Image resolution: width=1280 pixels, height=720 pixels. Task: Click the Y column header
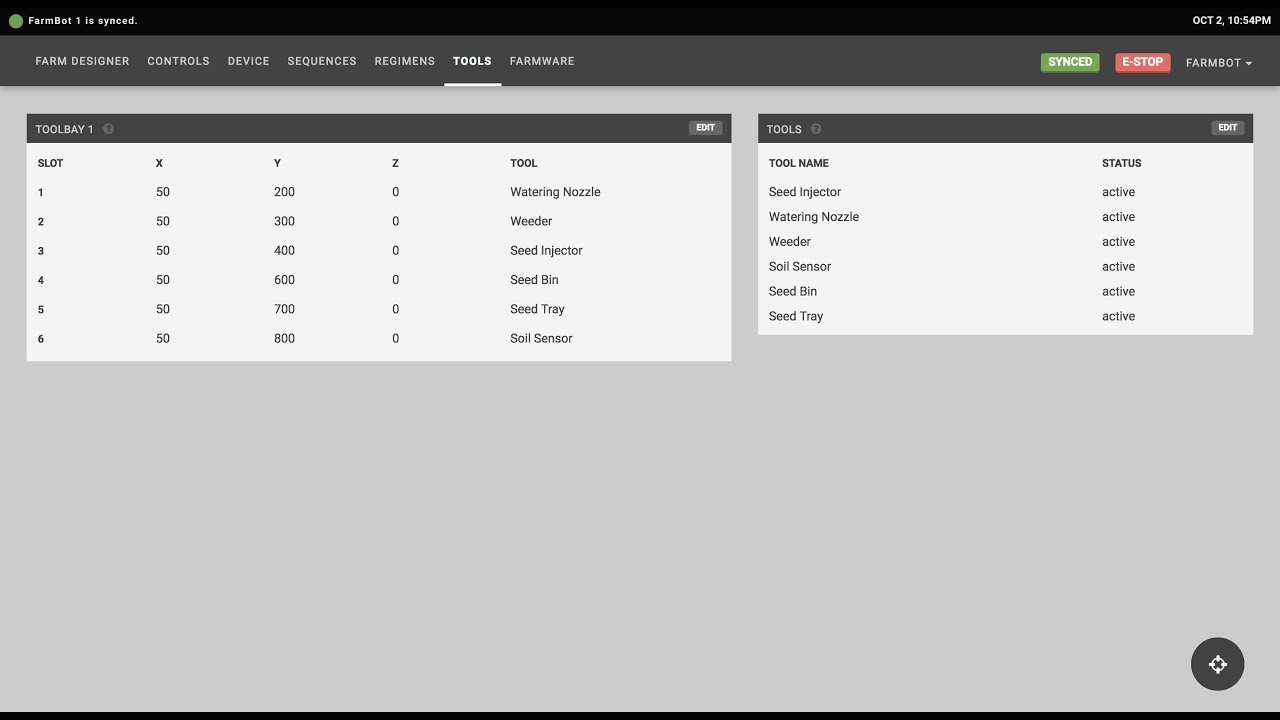277,163
